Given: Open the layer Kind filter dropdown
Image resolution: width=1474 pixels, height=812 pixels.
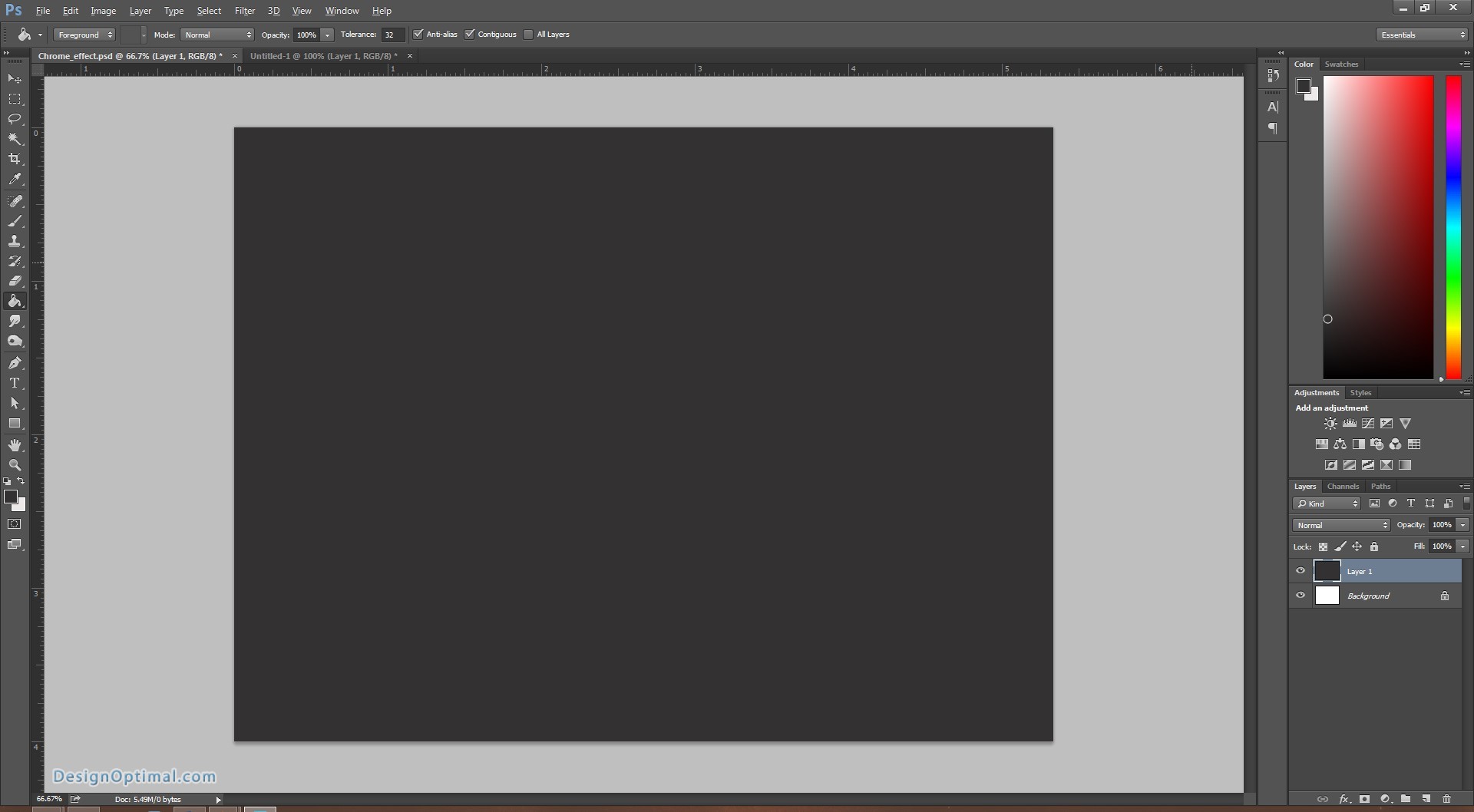Looking at the screenshot, I should (x=1327, y=503).
